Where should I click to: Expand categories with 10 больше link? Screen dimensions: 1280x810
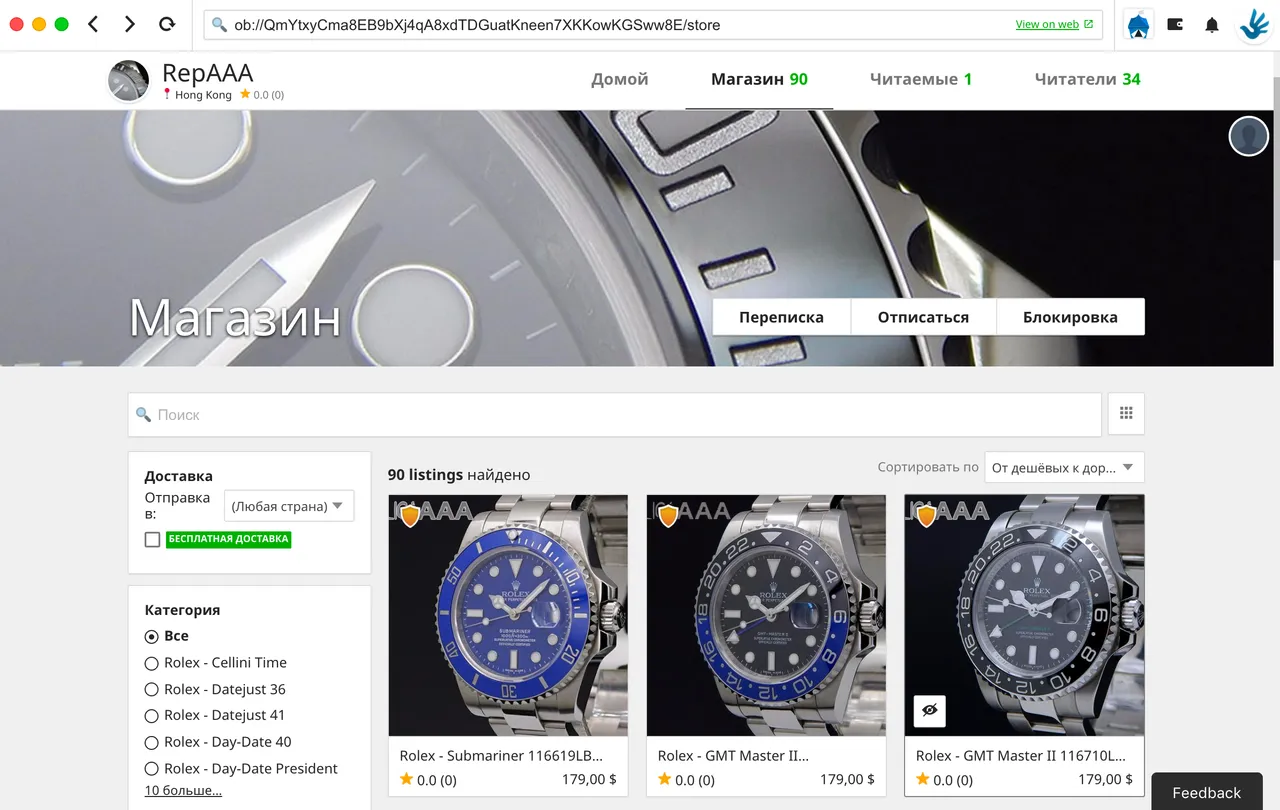click(x=183, y=790)
